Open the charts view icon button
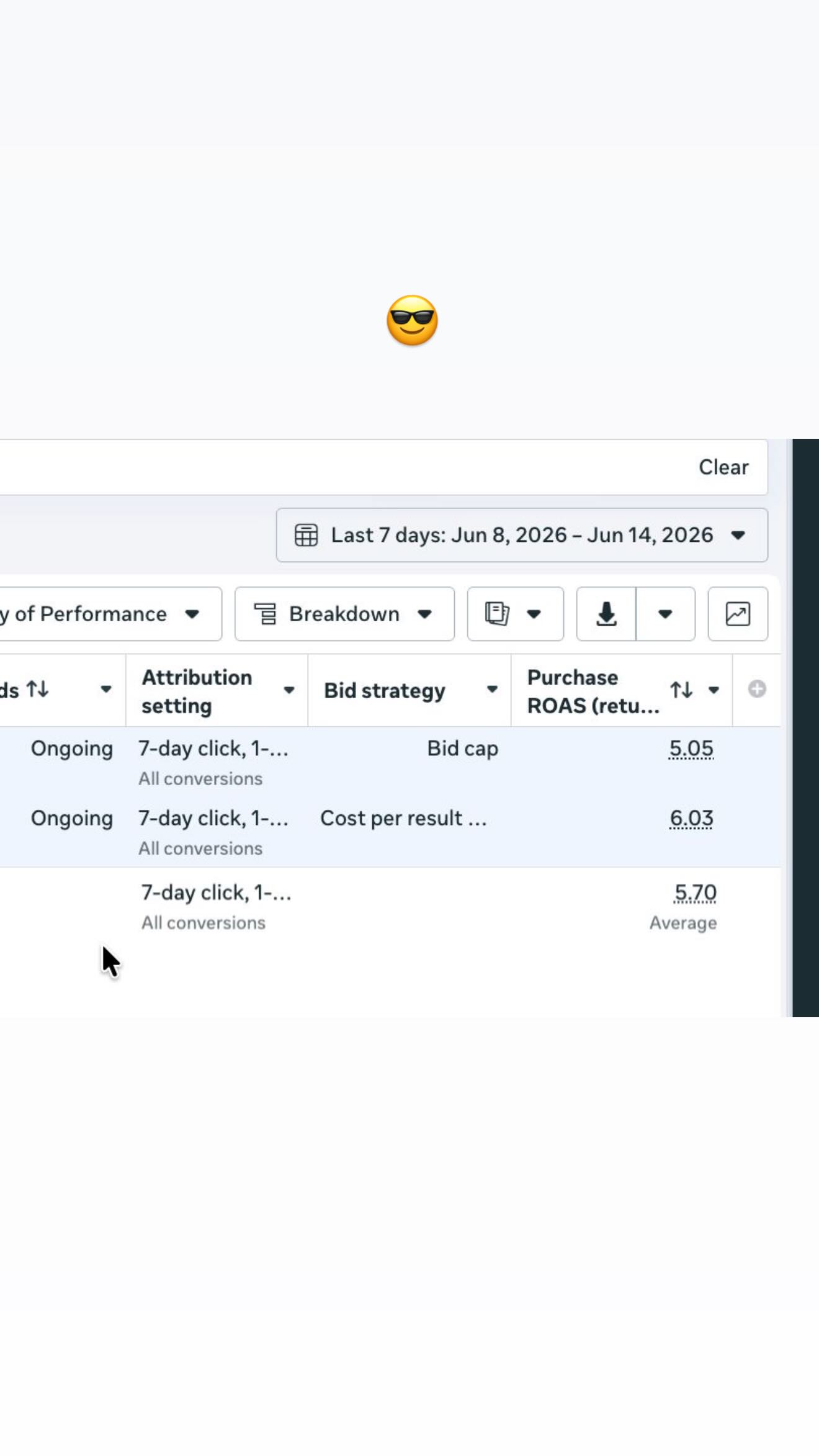 tap(738, 614)
